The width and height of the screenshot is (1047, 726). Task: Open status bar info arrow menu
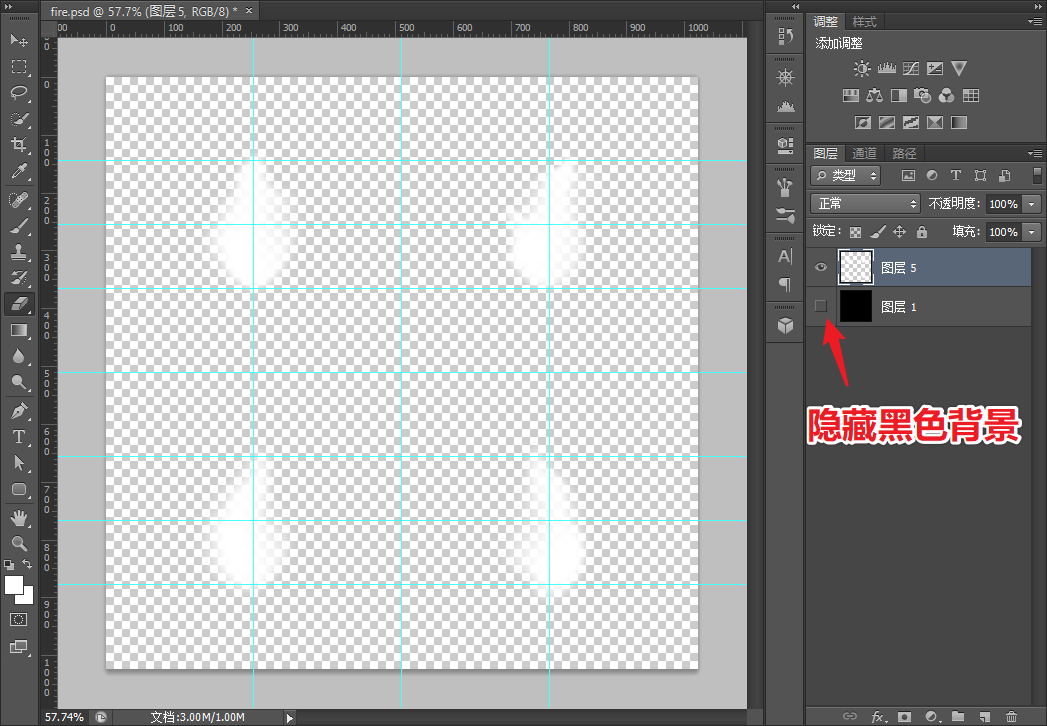289,718
